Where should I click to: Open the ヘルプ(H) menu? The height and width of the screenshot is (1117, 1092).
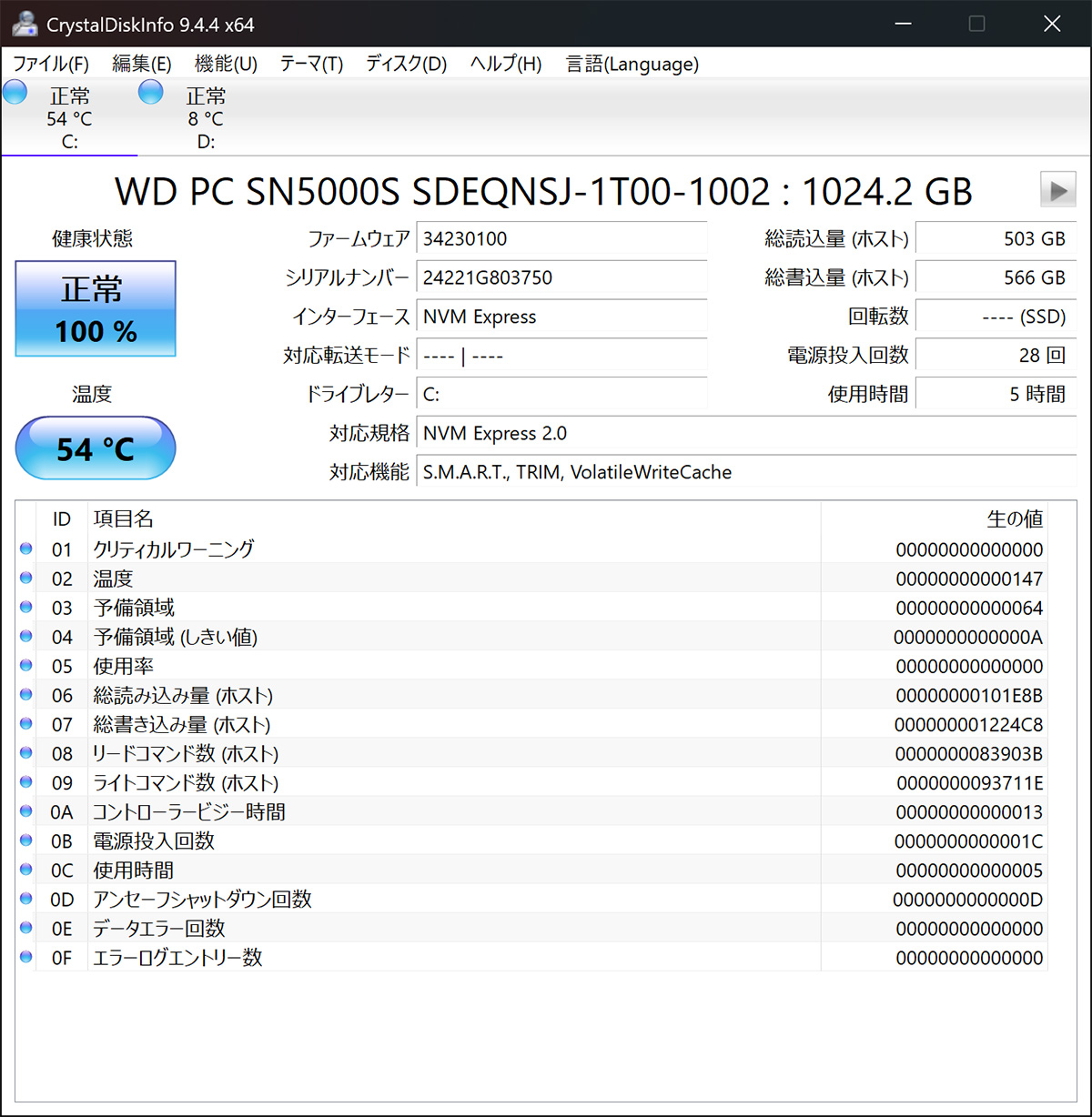pos(506,64)
